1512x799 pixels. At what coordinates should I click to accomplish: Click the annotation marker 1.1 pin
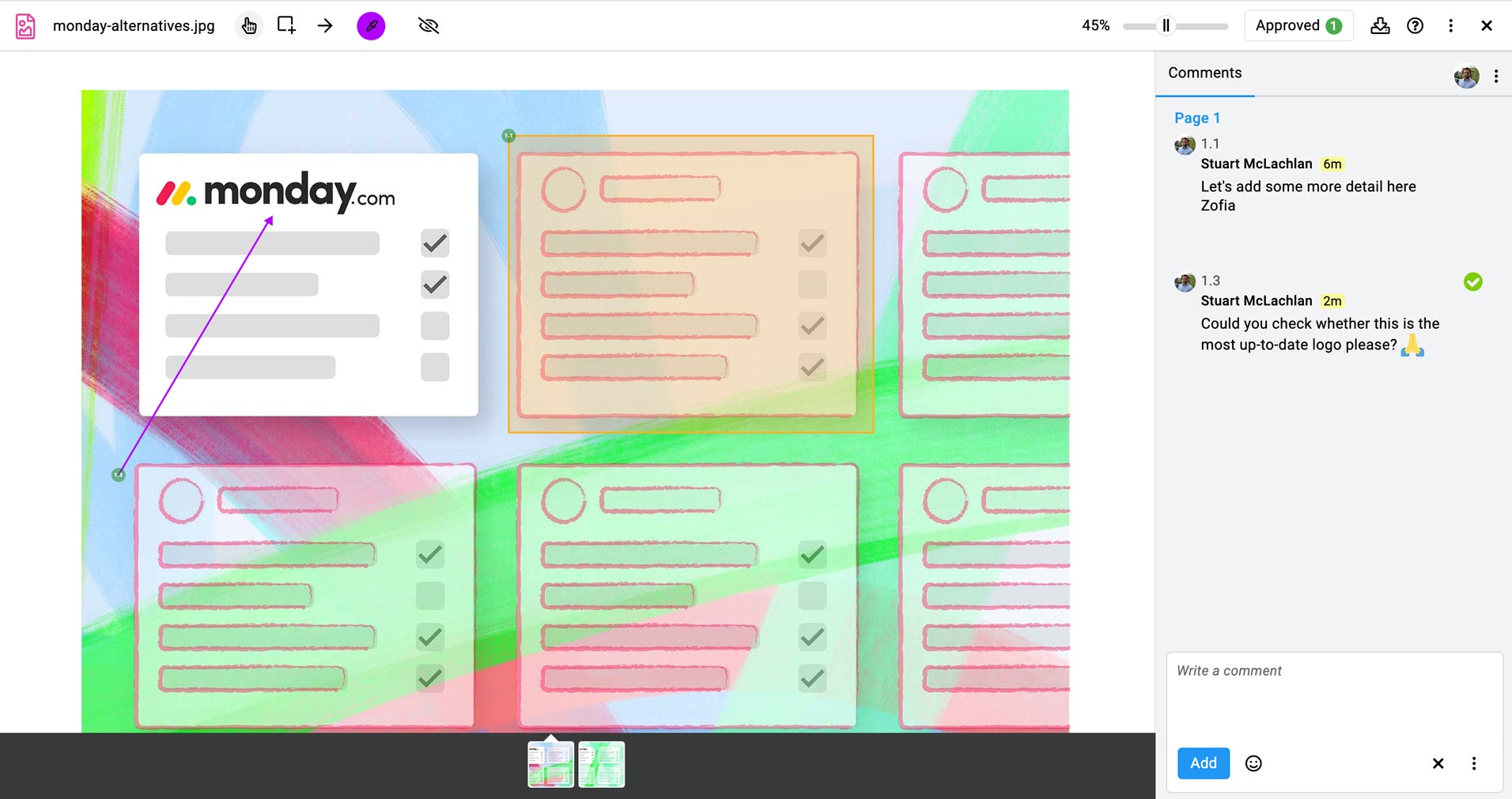pos(508,136)
